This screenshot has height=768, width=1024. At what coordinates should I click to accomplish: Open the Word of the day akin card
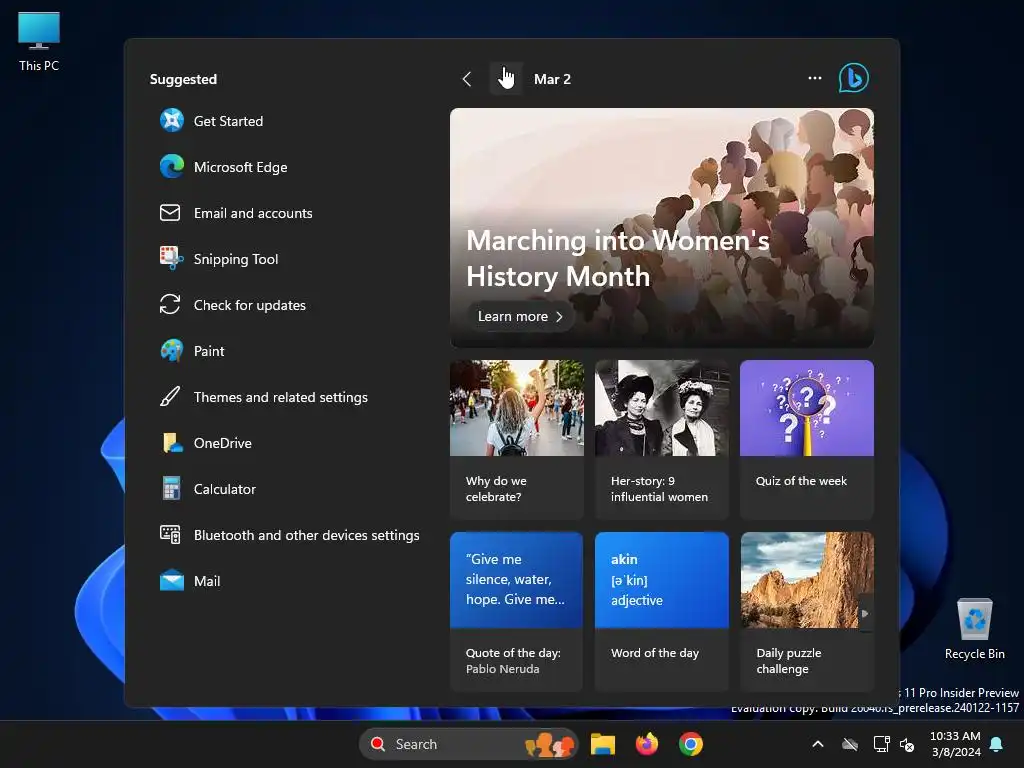pos(662,611)
